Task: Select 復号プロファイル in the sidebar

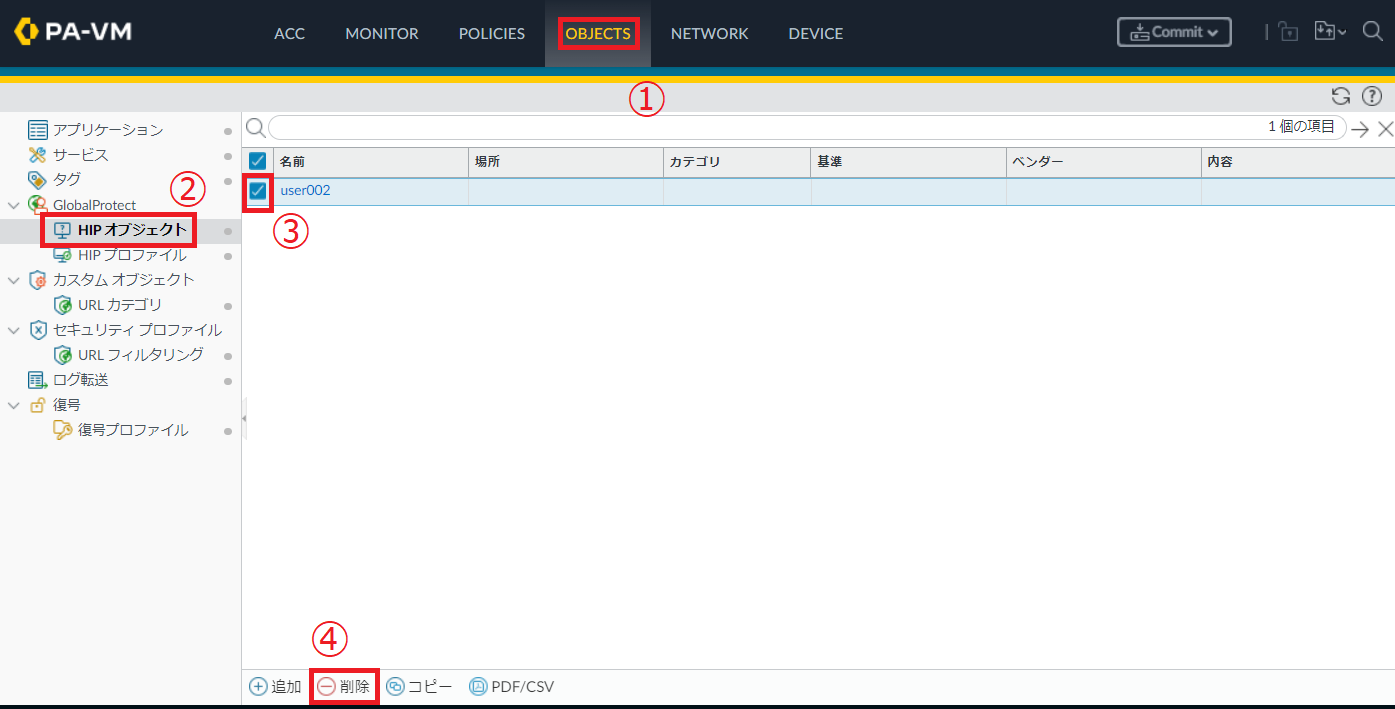Action: point(133,430)
